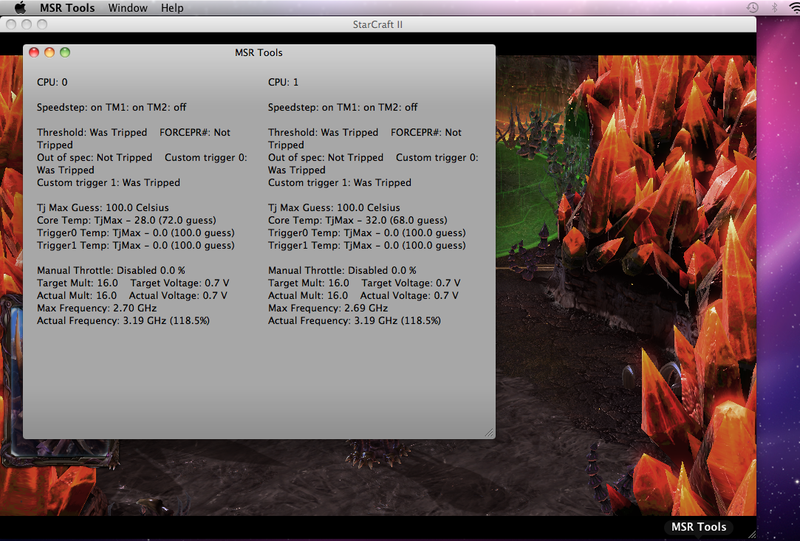800x541 pixels.
Task: Click CPU 1 'Out of spec: Not Tripped'
Action: [x=326, y=158]
